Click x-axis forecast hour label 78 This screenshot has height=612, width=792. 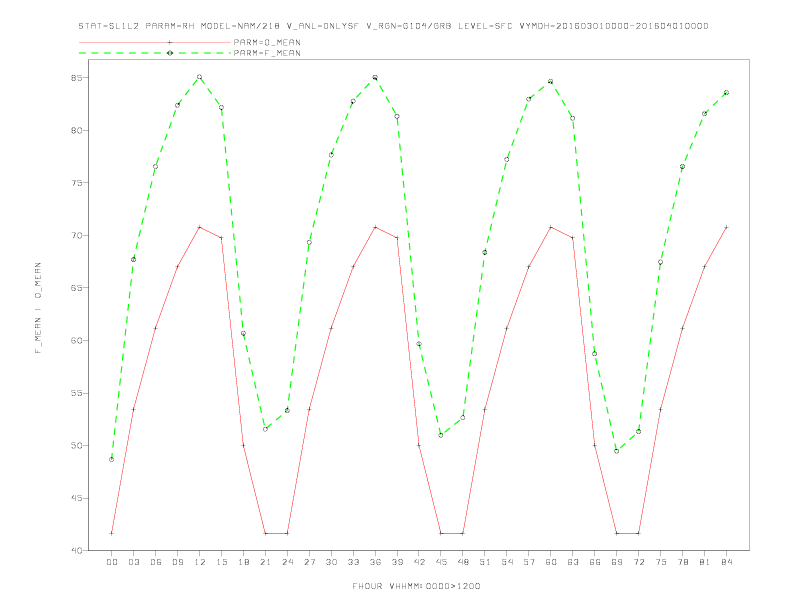pyautogui.click(x=682, y=562)
